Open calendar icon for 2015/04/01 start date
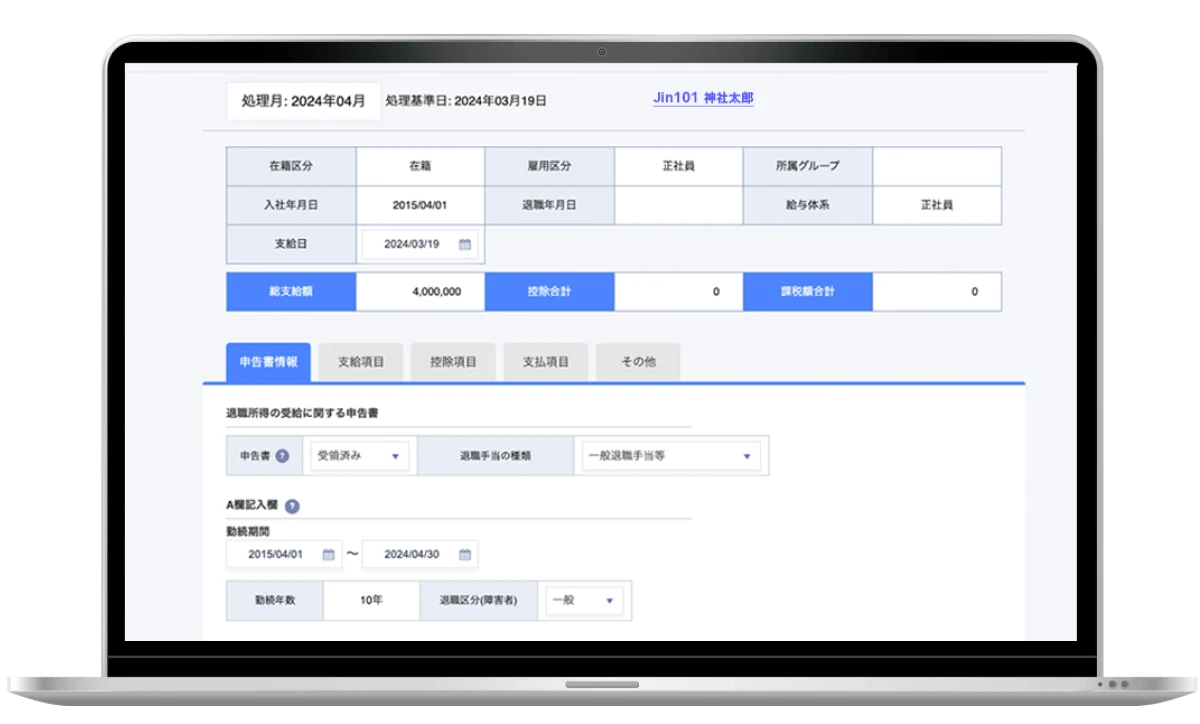The image size is (1200, 724). point(328,554)
